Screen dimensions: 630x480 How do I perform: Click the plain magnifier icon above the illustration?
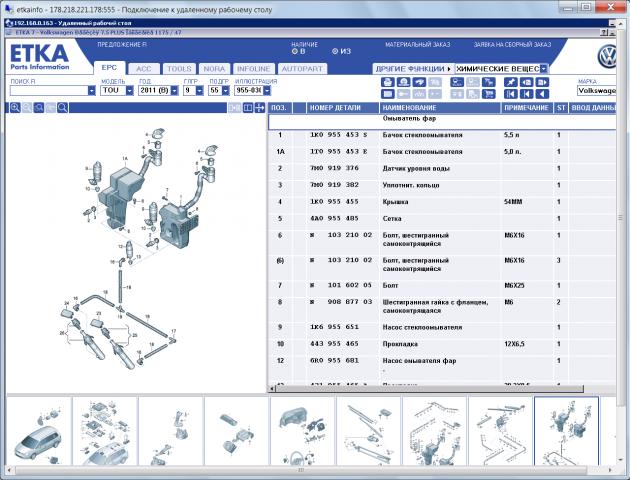[62, 108]
